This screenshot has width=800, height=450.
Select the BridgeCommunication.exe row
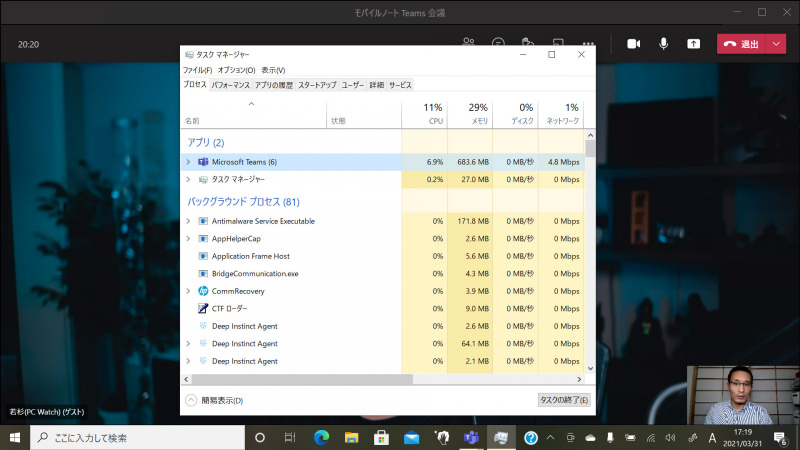[x=383, y=273]
